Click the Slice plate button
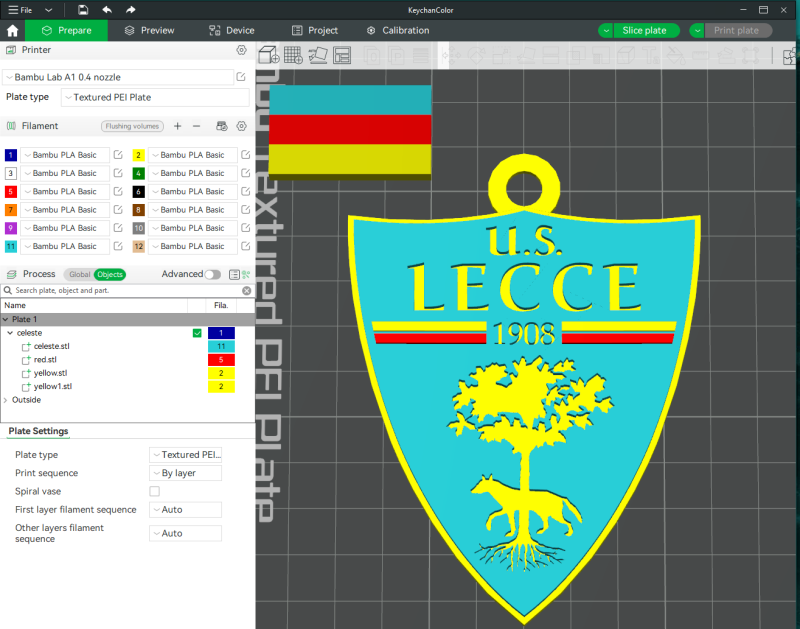Viewport: 800px width, 629px height. (646, 31)
